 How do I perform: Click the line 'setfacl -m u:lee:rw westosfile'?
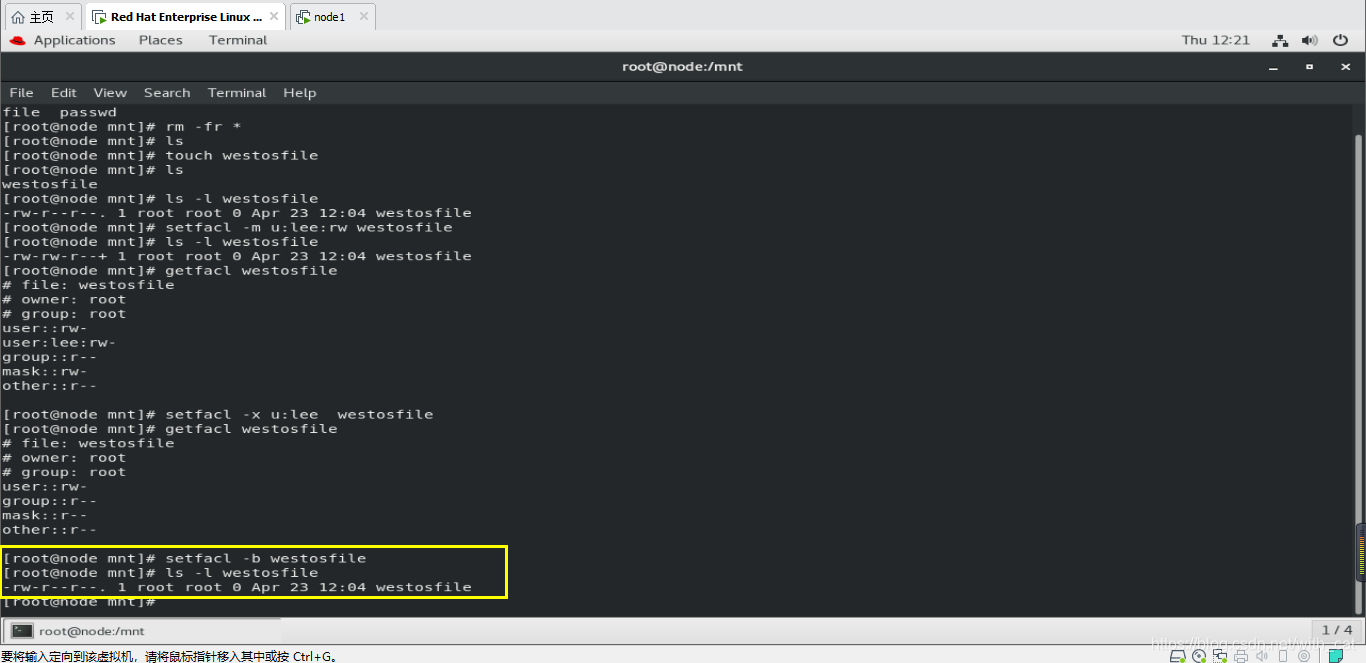coord(228,227)
